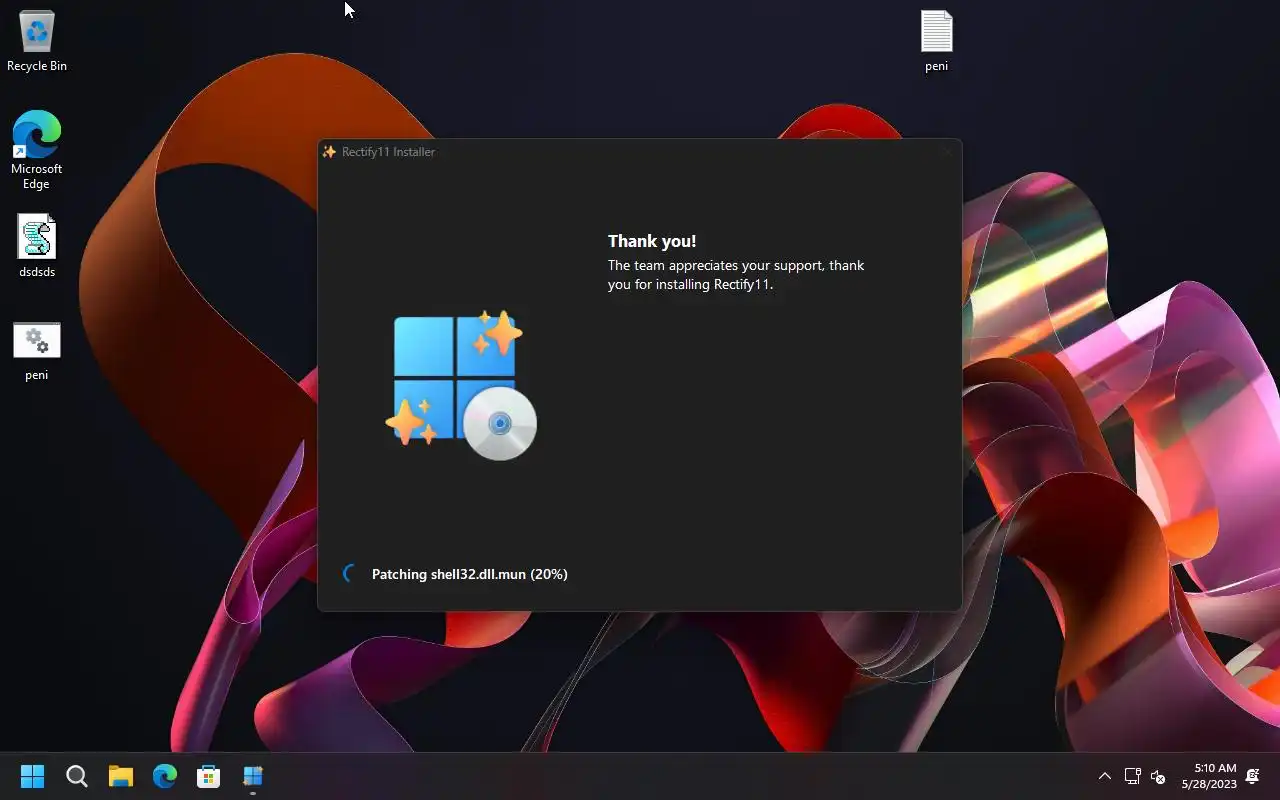Select the peni text document at the desktop's top right
The width and height of the screenshot is (1280, 800).
937,41
